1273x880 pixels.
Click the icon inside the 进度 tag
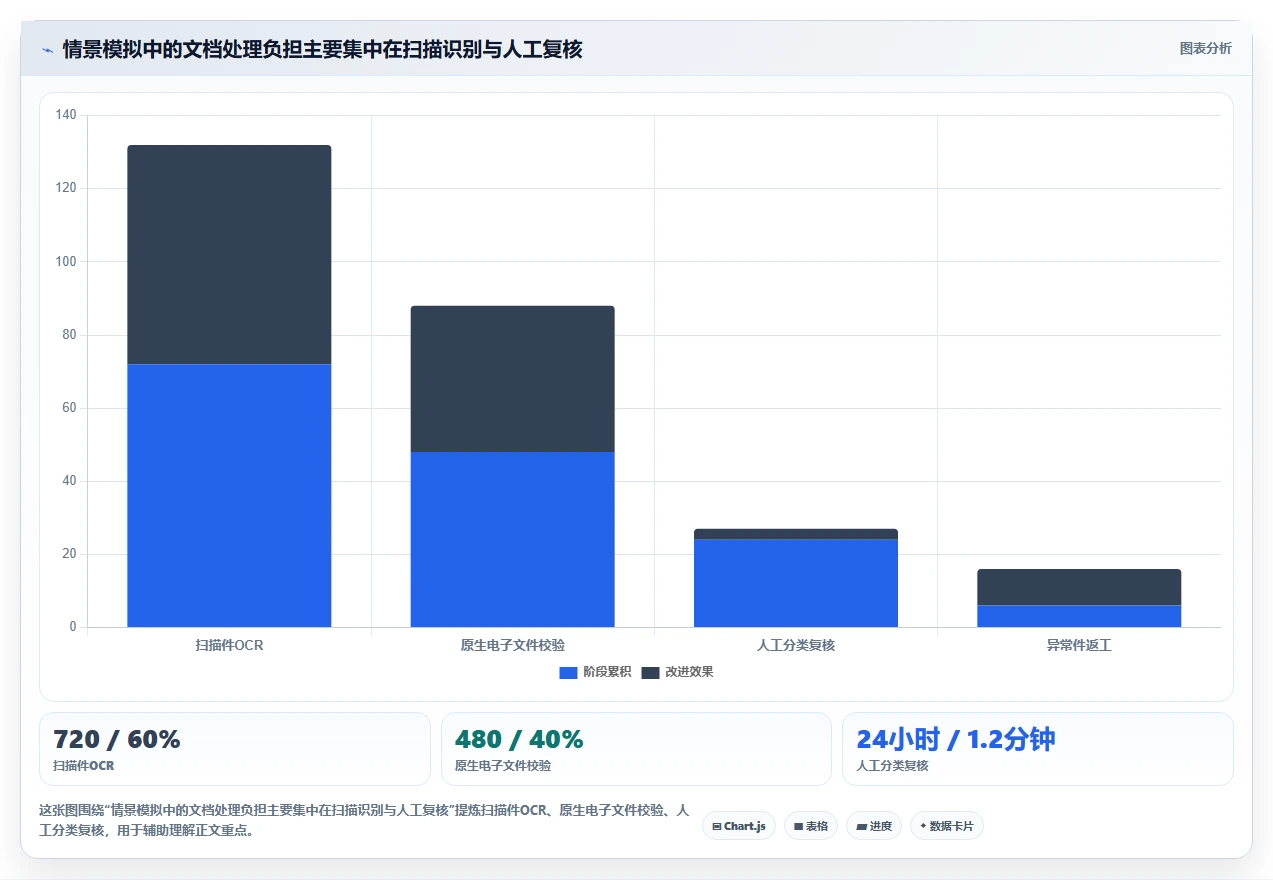click(861, 827)
